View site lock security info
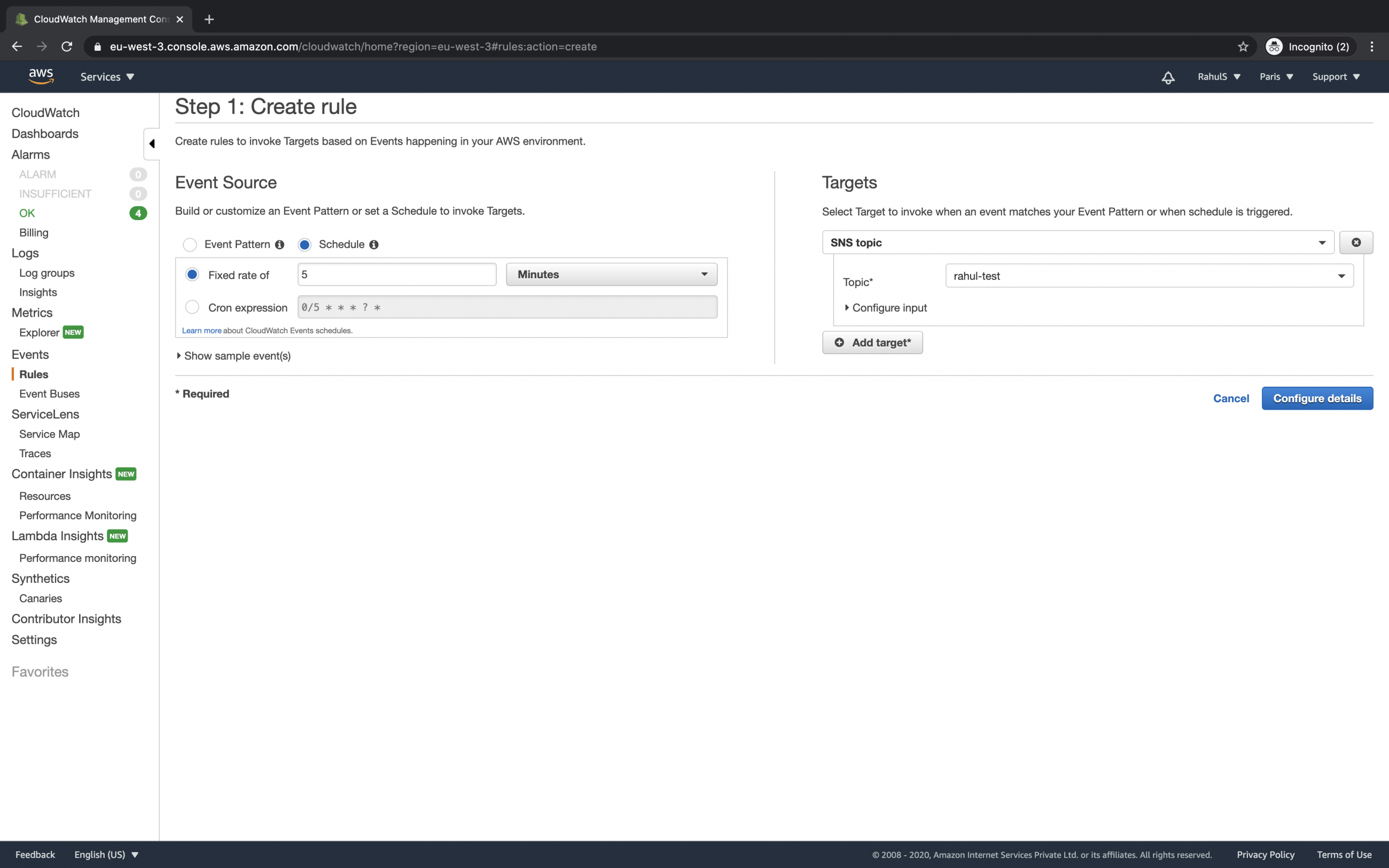This screenshot has height=868, width=1389. (98, 46)
